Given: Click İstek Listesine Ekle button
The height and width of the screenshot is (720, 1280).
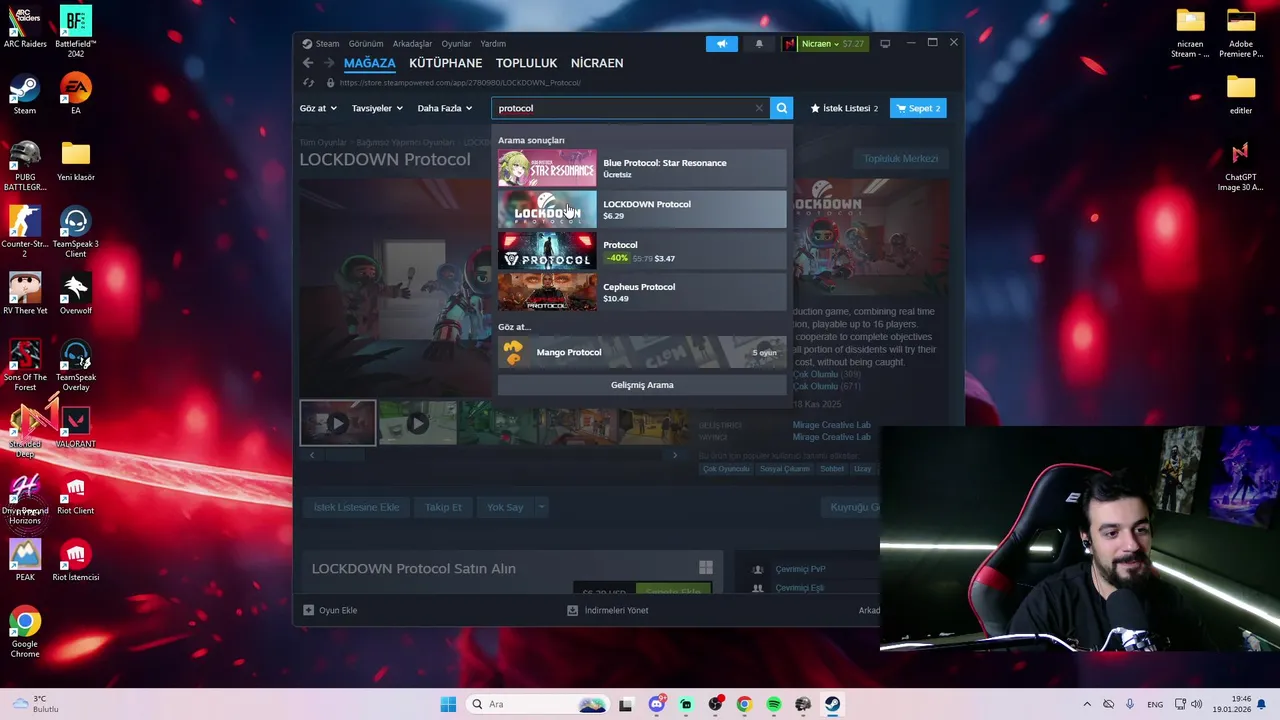Looking at the screenshot, I should click(x=356, y=507).
